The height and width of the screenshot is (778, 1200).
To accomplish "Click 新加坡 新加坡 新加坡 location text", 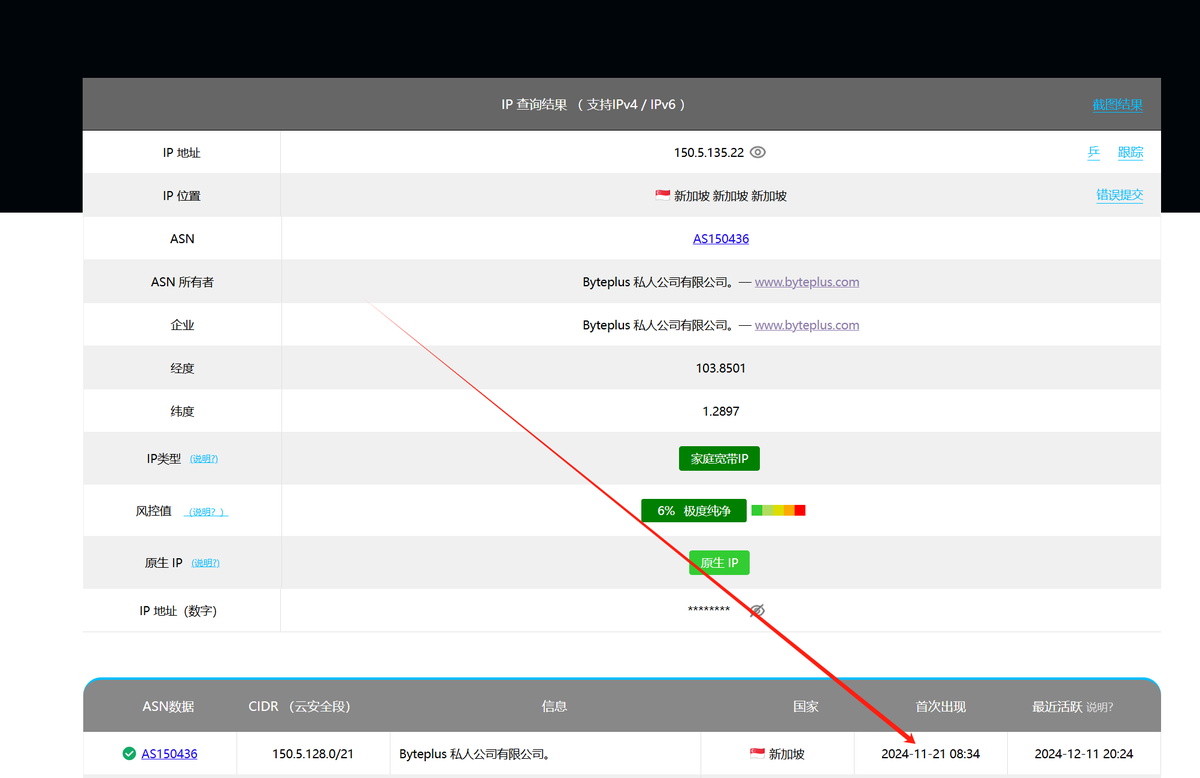I will (730, 196).
